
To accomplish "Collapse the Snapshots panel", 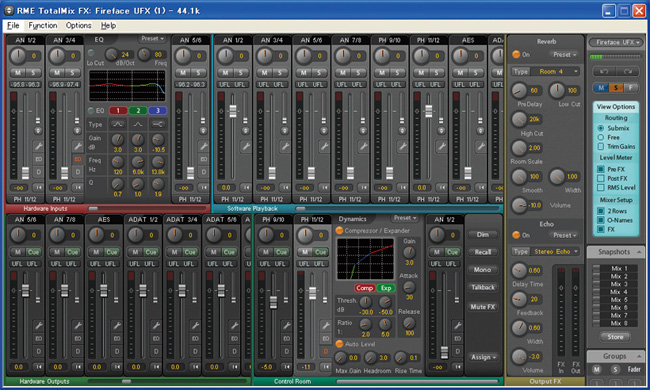I will coord(640,252).
